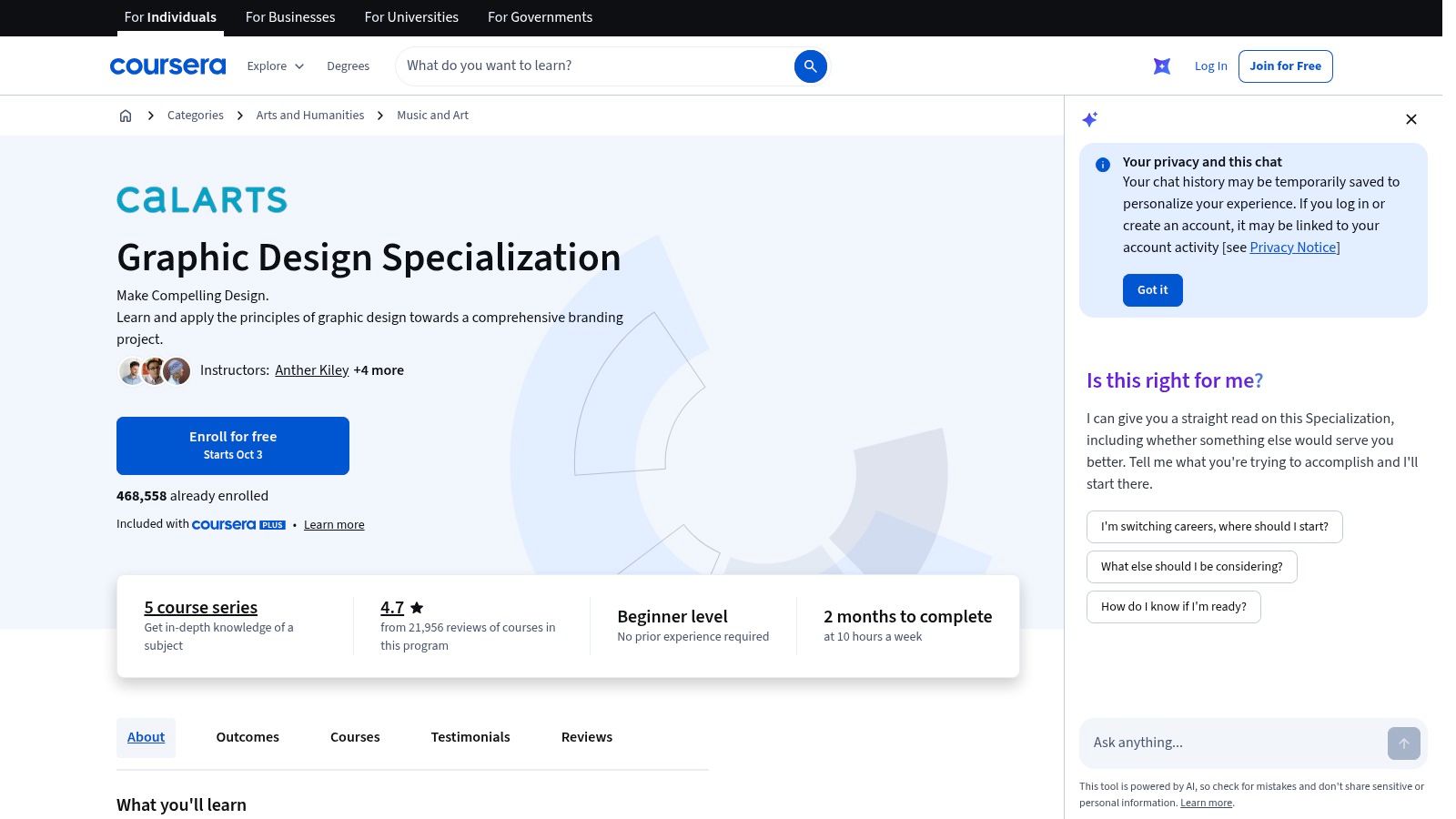Switch to For Universities tab
This screenshot has width=1456, height=819.
tap(411, 17)
